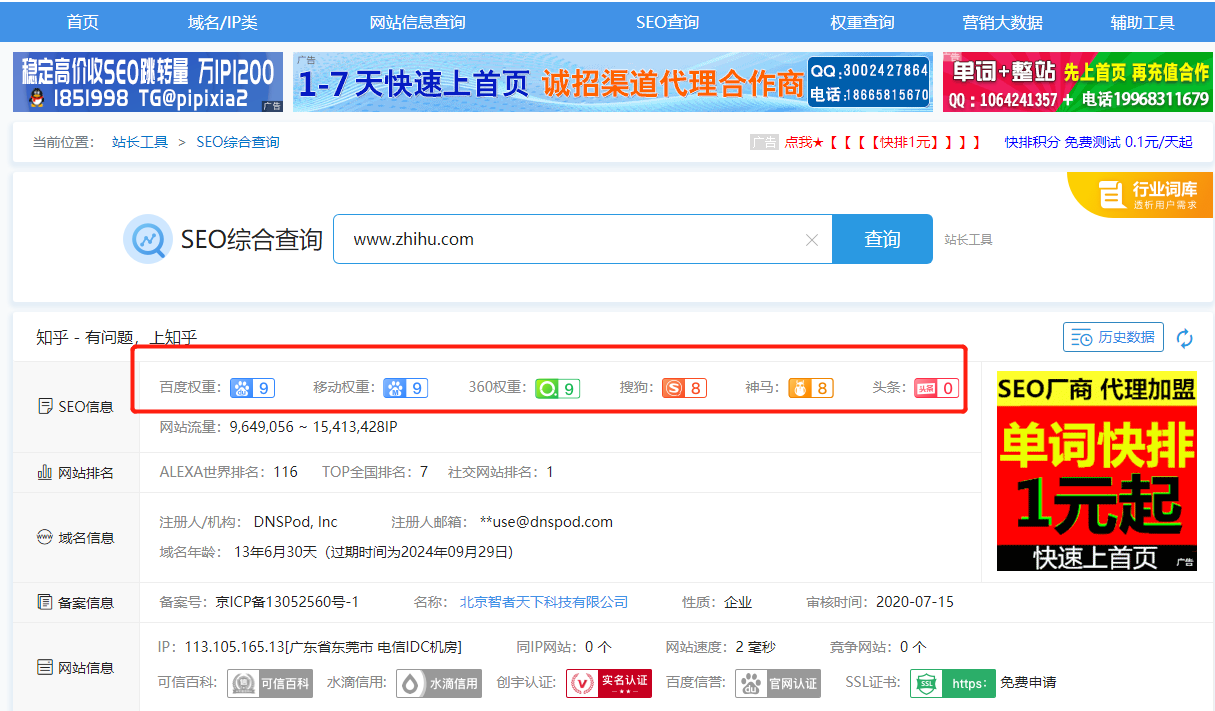Click the 站长工具 text beside search button
The image size is (1215, 711).
pyautogui.click(x=969, y=240)
